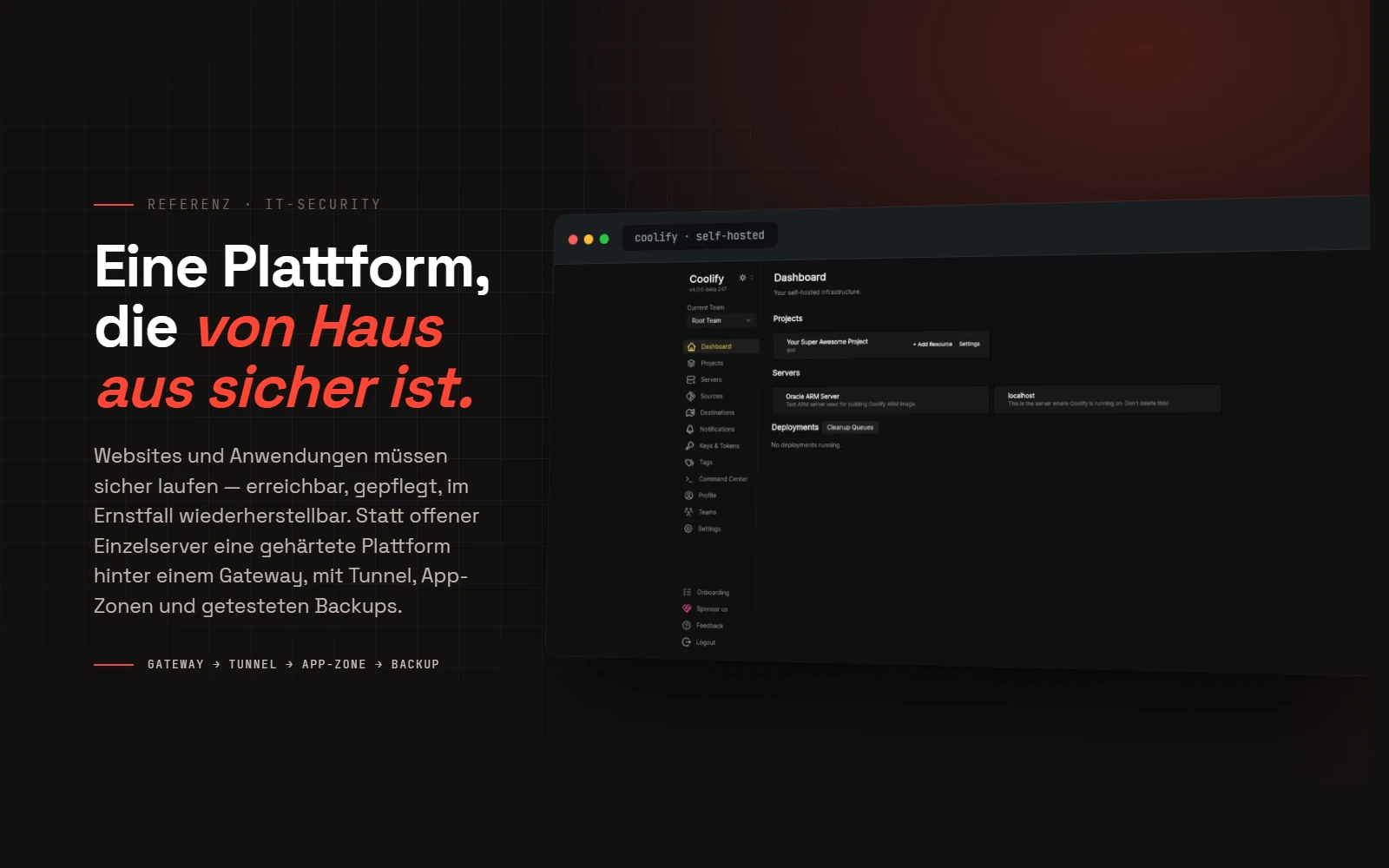Click the green maximize window dot
The height and width of the screenshot is (868, 1389).
[x=604, y=239]
